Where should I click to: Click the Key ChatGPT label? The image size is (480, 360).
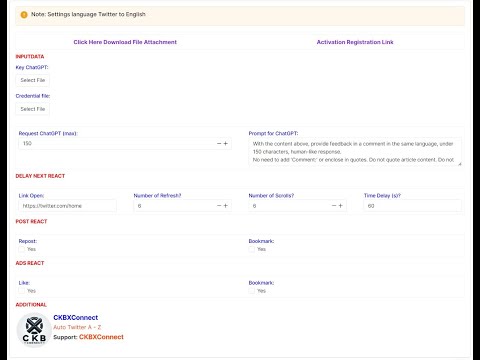click(x=32, y=67)
